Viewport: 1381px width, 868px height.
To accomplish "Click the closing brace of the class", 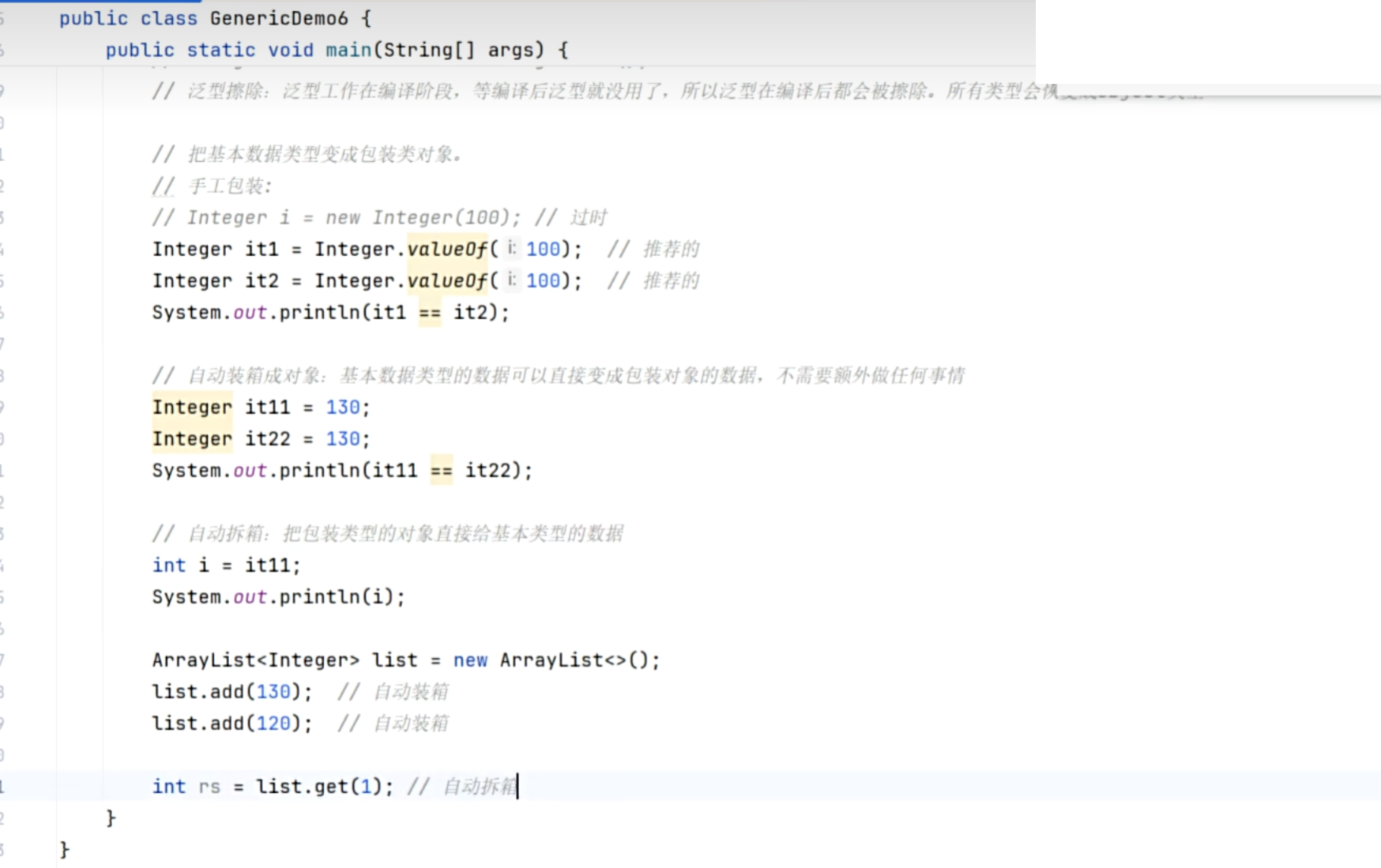I will (65, 850).
